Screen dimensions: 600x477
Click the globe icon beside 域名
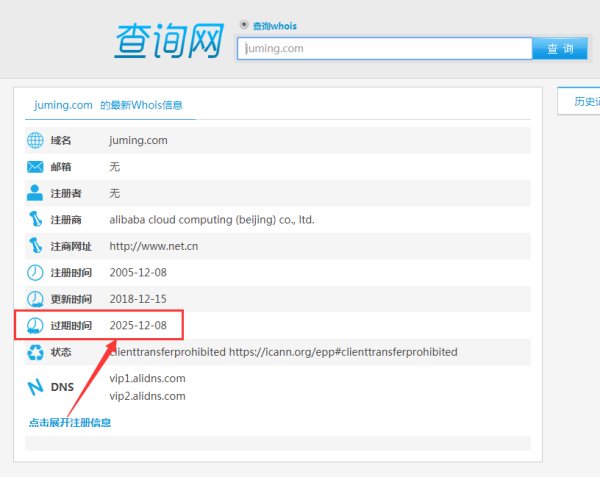coord(35,140)
